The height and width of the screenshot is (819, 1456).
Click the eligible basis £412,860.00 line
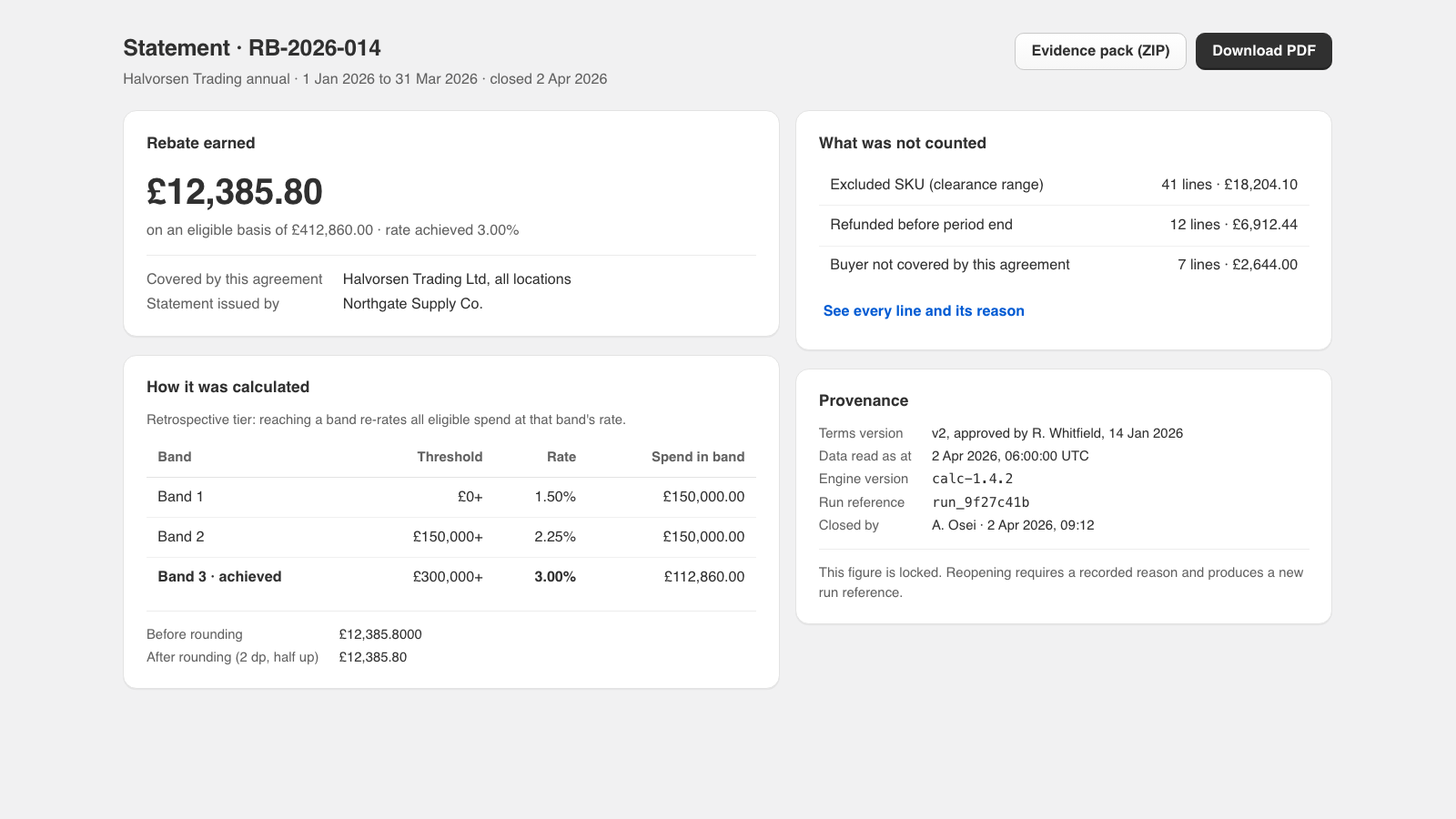[x=333, y=230]
